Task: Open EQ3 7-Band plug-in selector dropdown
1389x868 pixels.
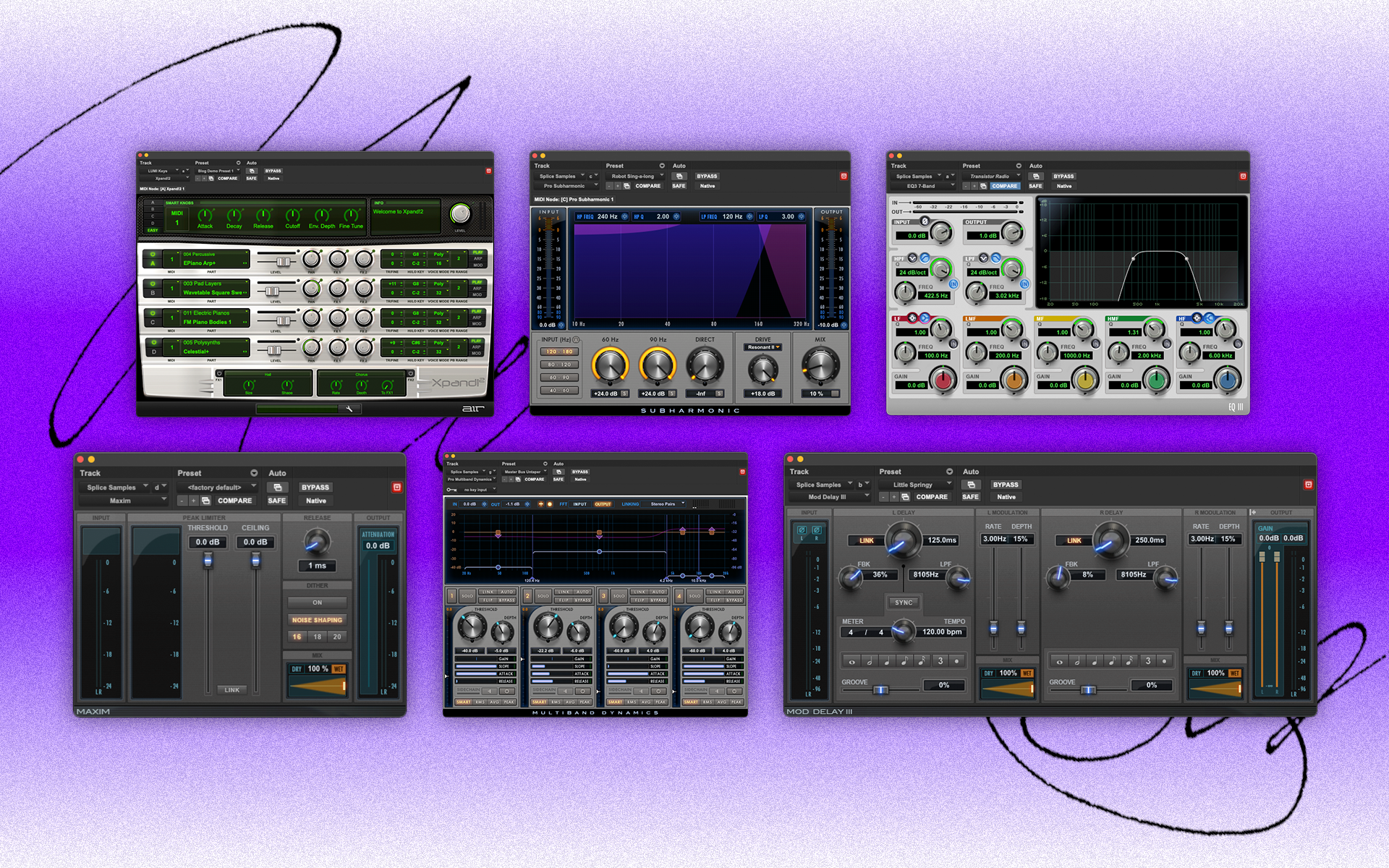Action: tap(925, 186)
